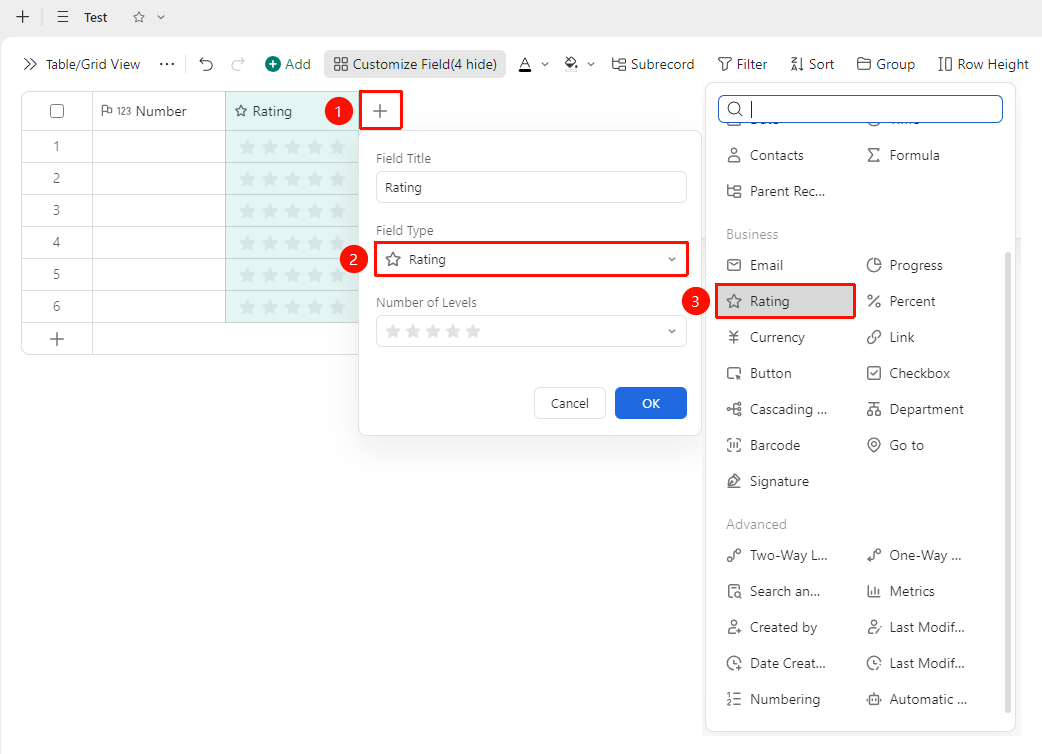
Task: Click the OK button
Action: coord(651,403)
